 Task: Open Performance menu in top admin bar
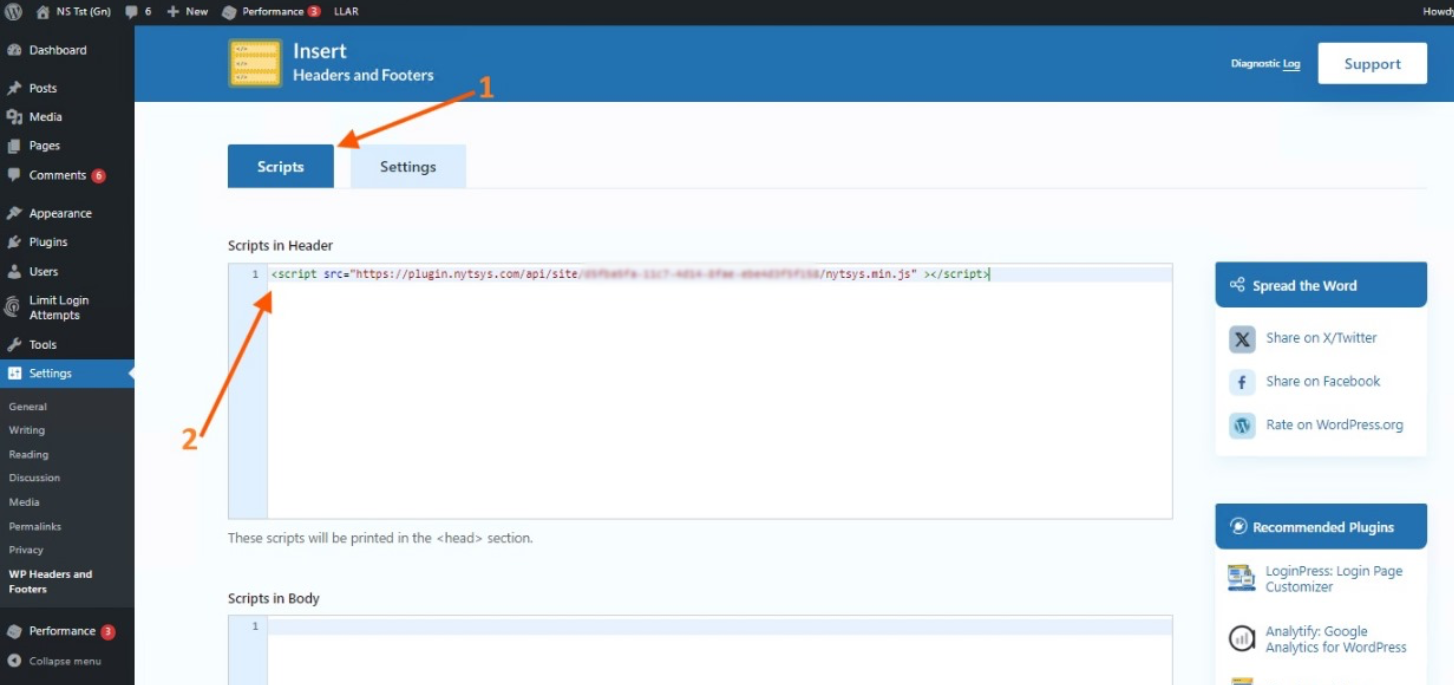tap(271, 11)
